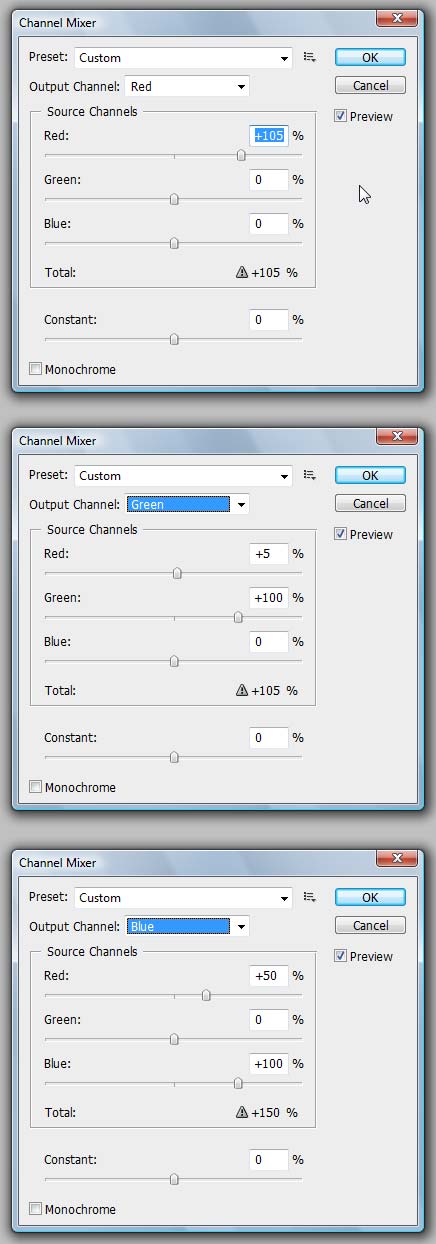Click Blue value field showing +100
This screenshot has height=1244, width=436.
coord(268,1064)
